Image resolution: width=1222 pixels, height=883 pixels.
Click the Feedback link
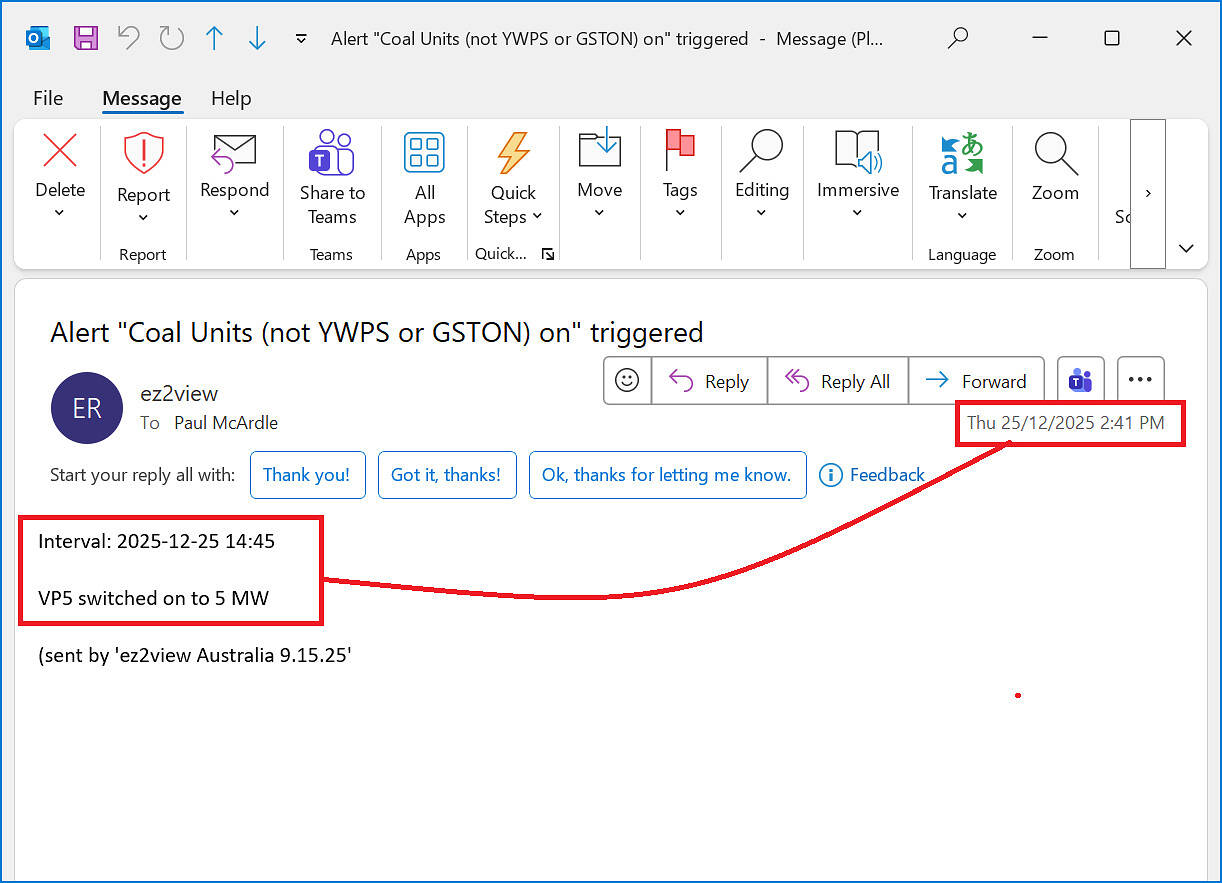click(872, 475)
